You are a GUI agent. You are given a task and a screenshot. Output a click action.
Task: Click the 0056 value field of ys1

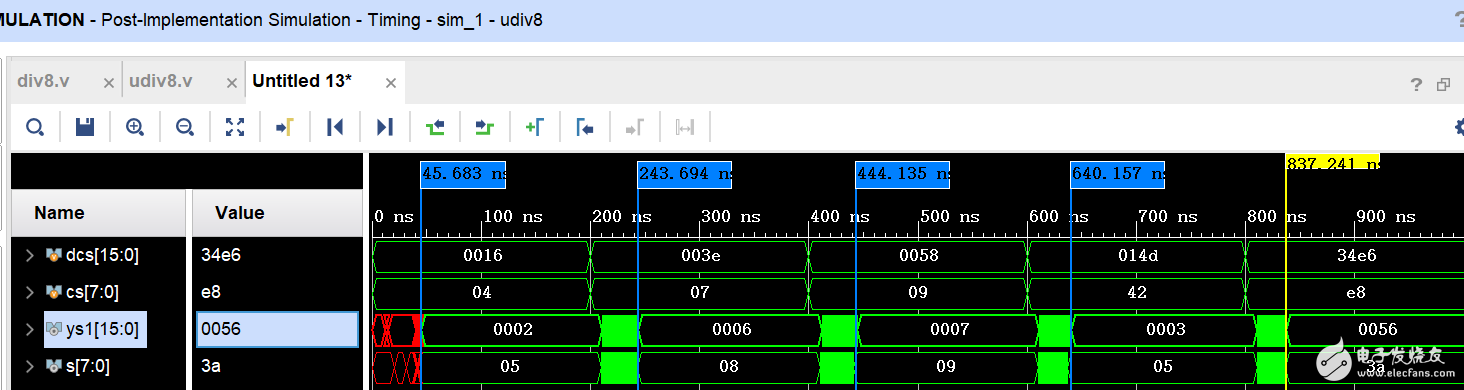(x=277, y=329)
